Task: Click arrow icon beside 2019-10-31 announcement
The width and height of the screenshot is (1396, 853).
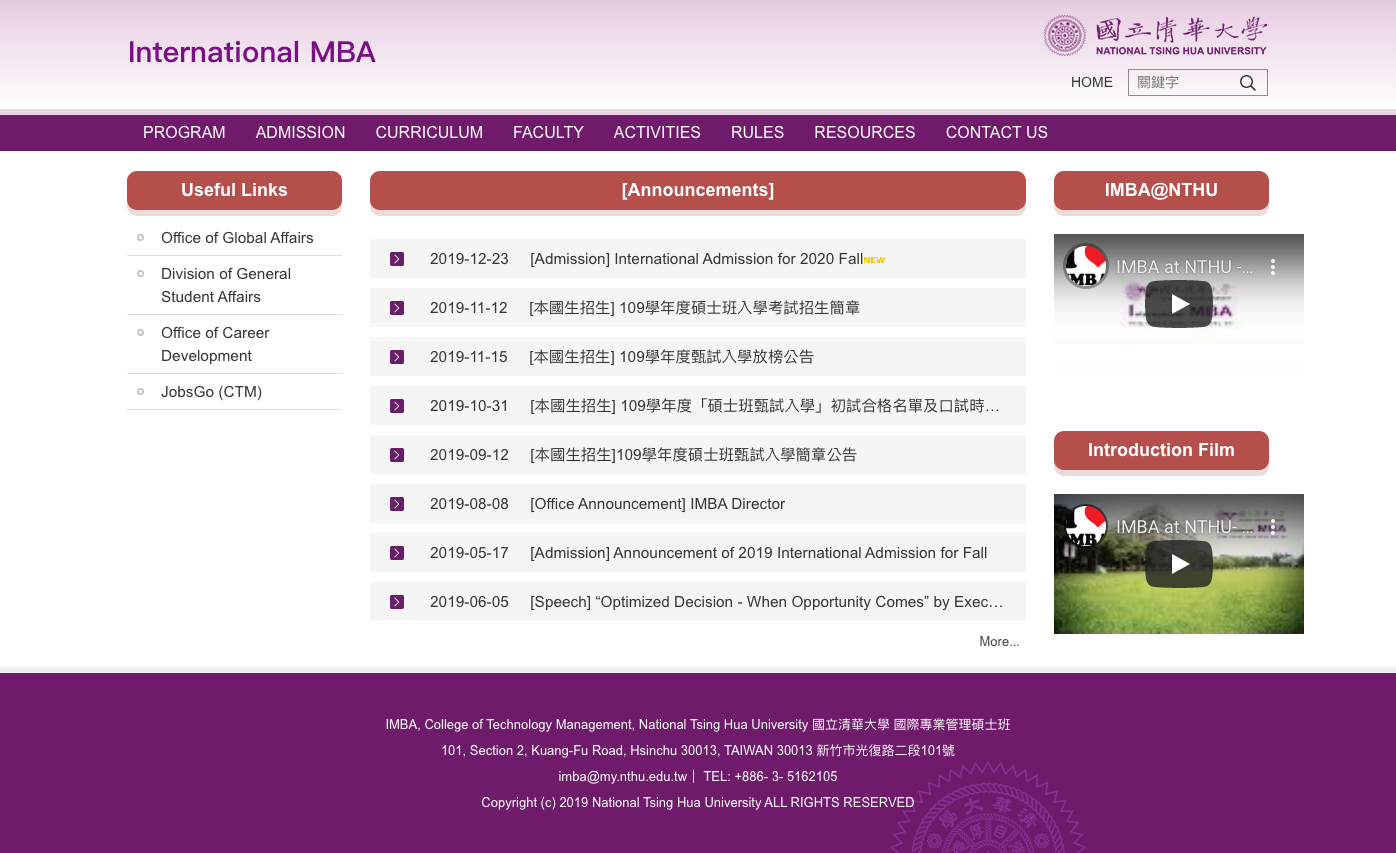Action: pos(397,406)
